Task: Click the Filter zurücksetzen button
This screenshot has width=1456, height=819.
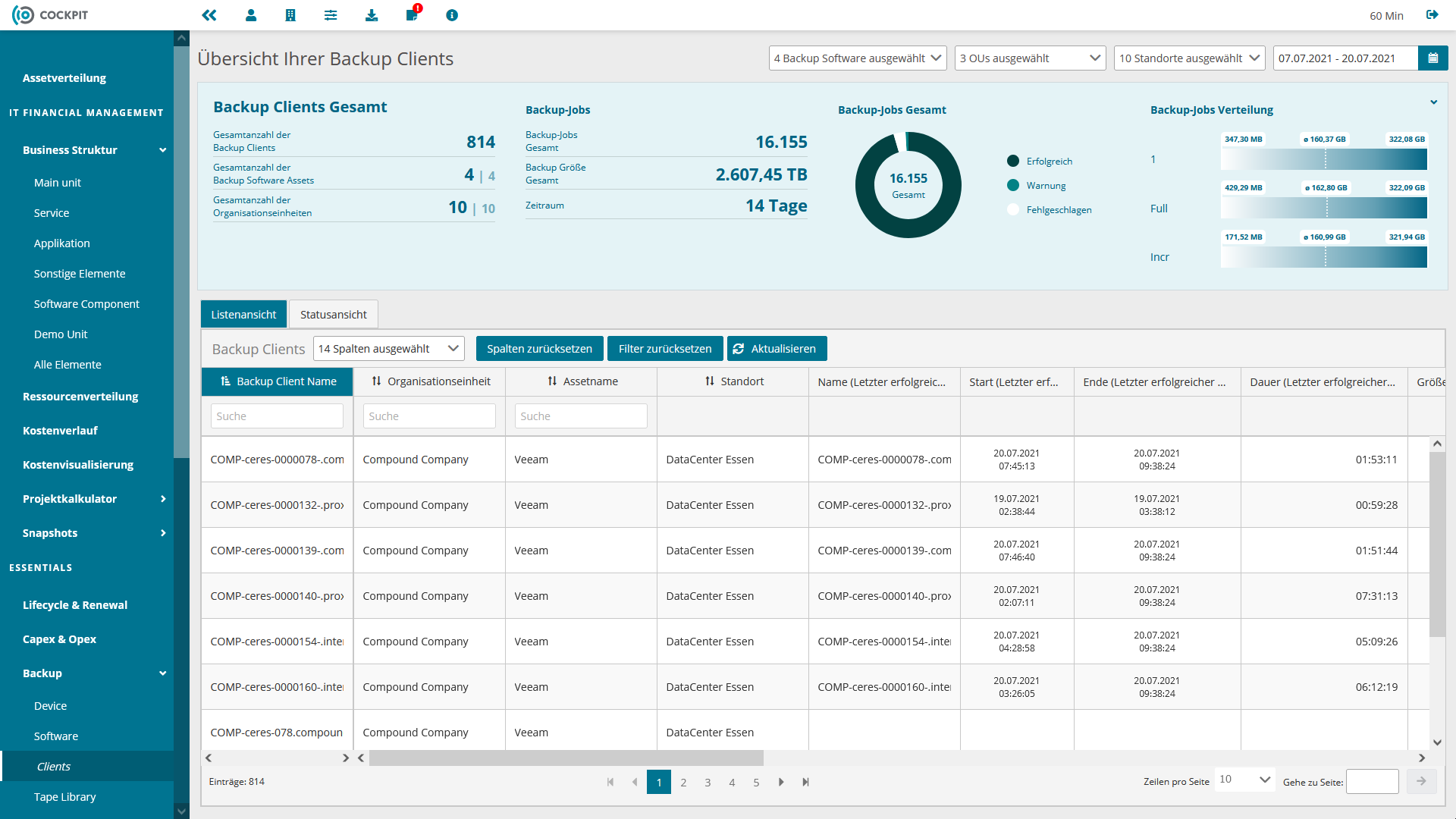Action: [x=665, y=349]
